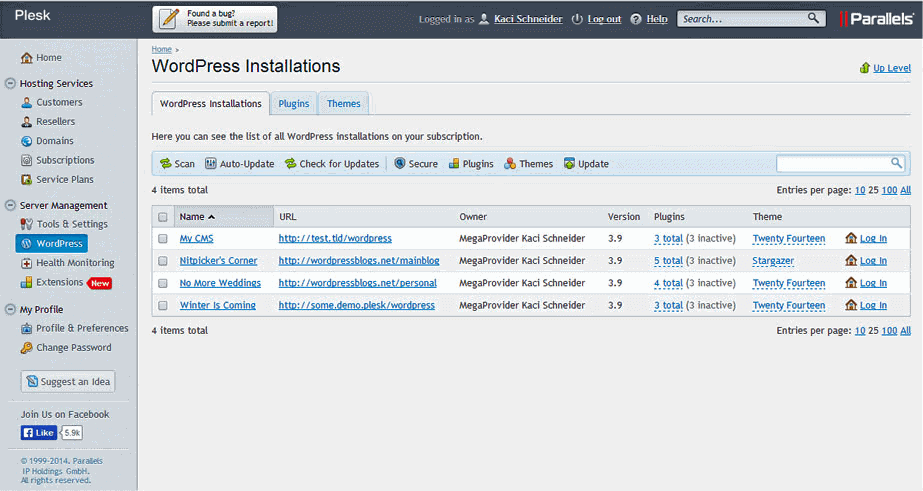Click the Log out link
The height and width of the screenshot is (491, 923).
click(604, 19)
